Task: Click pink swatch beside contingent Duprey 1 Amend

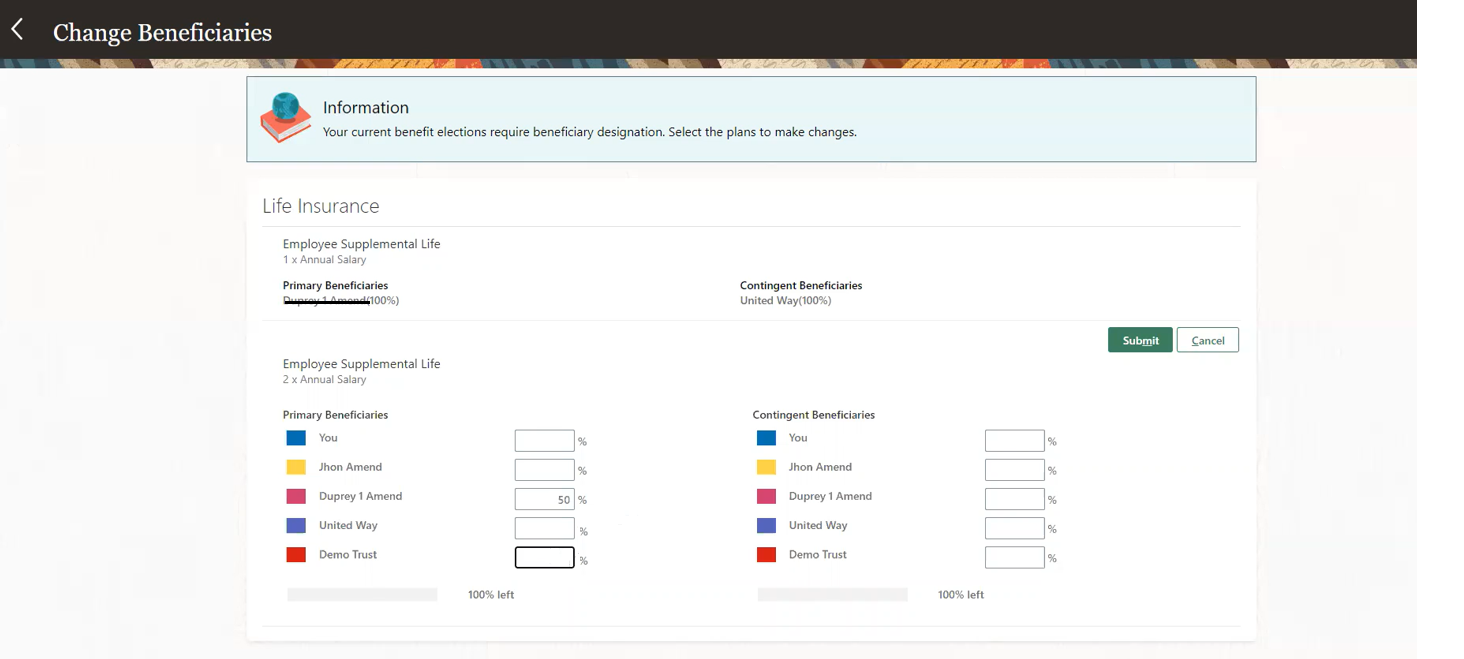Action: (x=766, y=496)
